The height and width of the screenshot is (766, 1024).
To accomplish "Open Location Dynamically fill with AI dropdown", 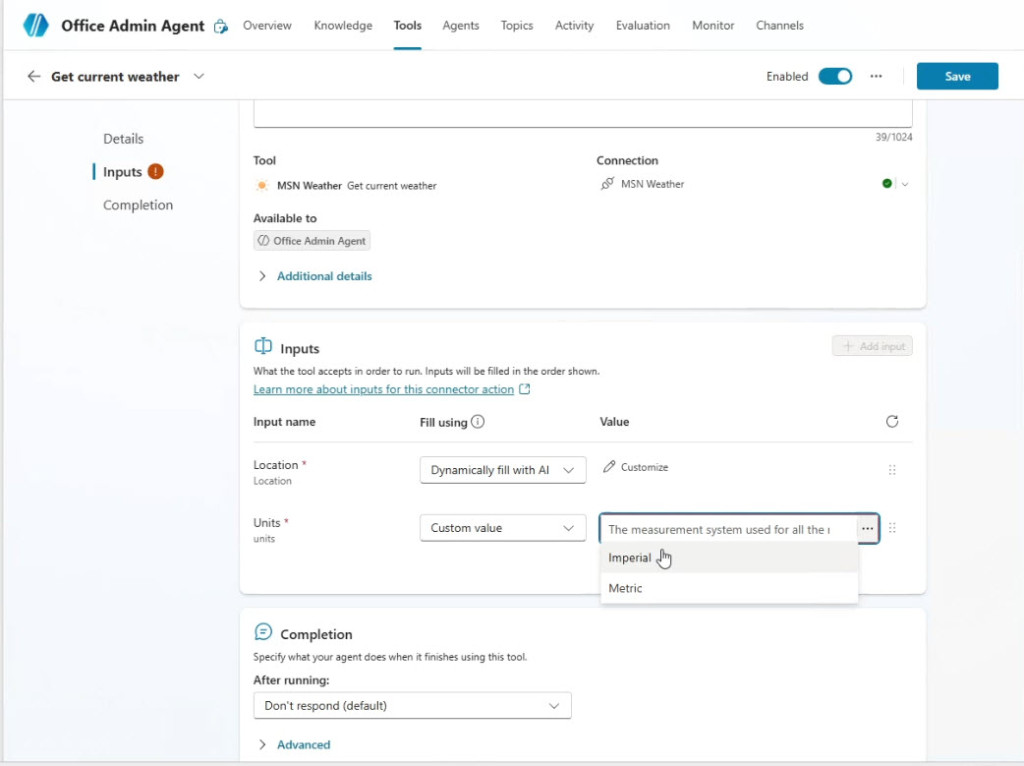I will [502, 470].
